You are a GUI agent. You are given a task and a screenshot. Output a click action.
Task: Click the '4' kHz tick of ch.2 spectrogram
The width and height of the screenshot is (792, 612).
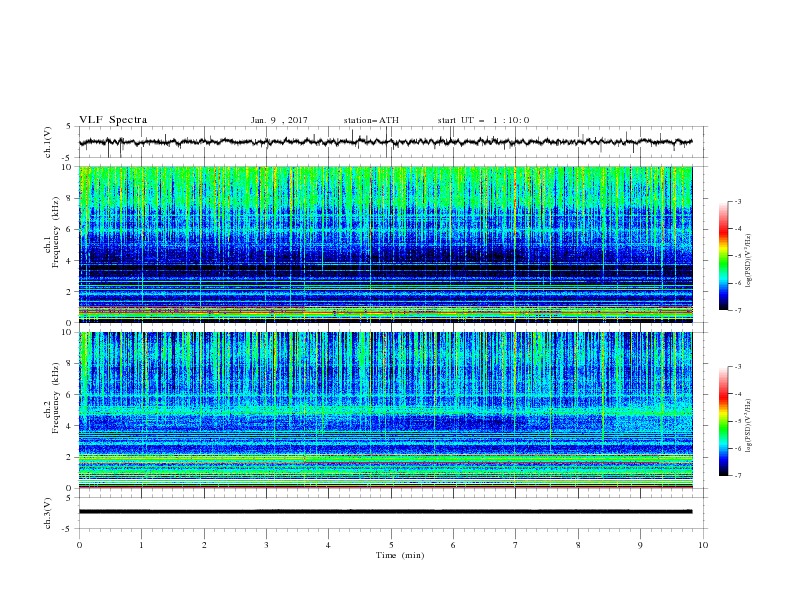[x=71, y=426]
